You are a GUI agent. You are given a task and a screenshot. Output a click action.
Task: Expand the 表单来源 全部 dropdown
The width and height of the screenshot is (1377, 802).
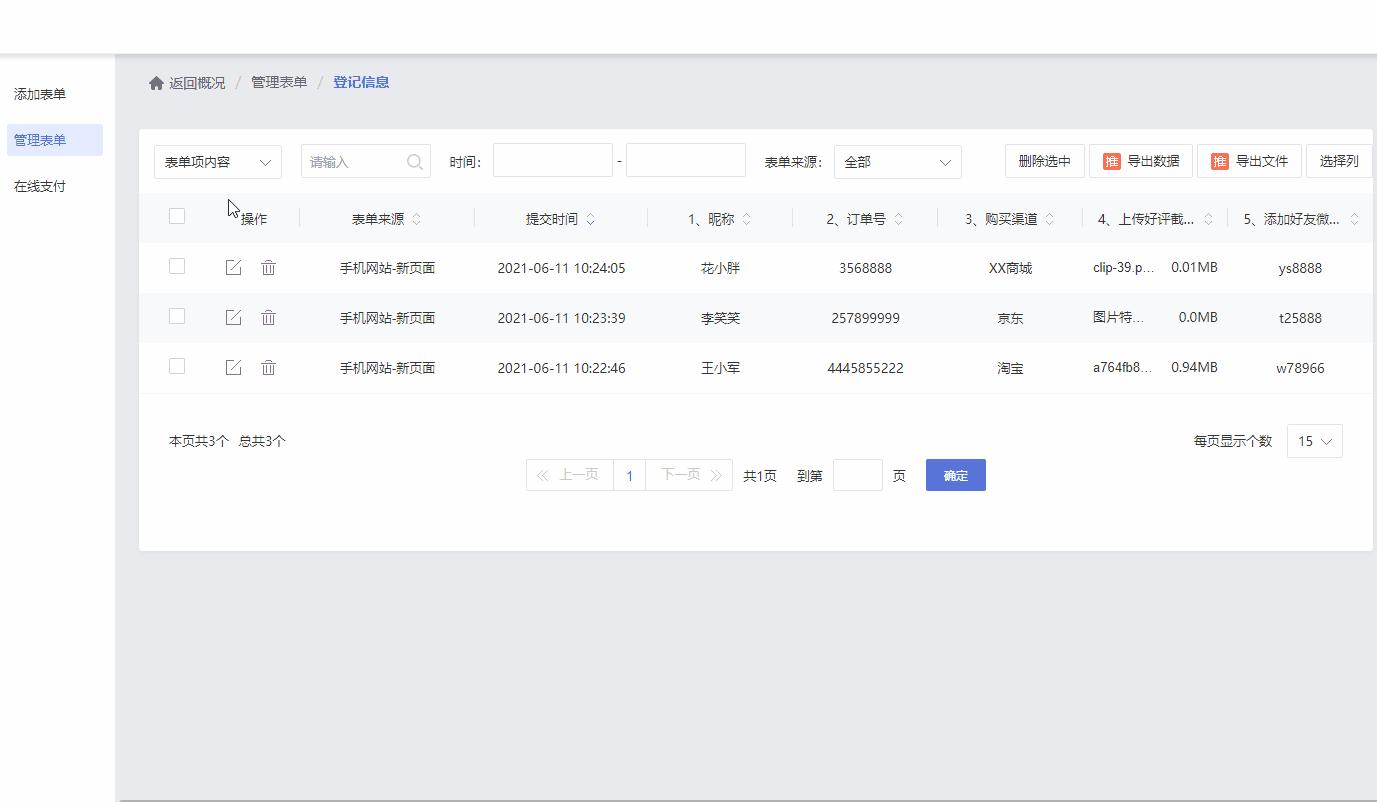[897, 162]
